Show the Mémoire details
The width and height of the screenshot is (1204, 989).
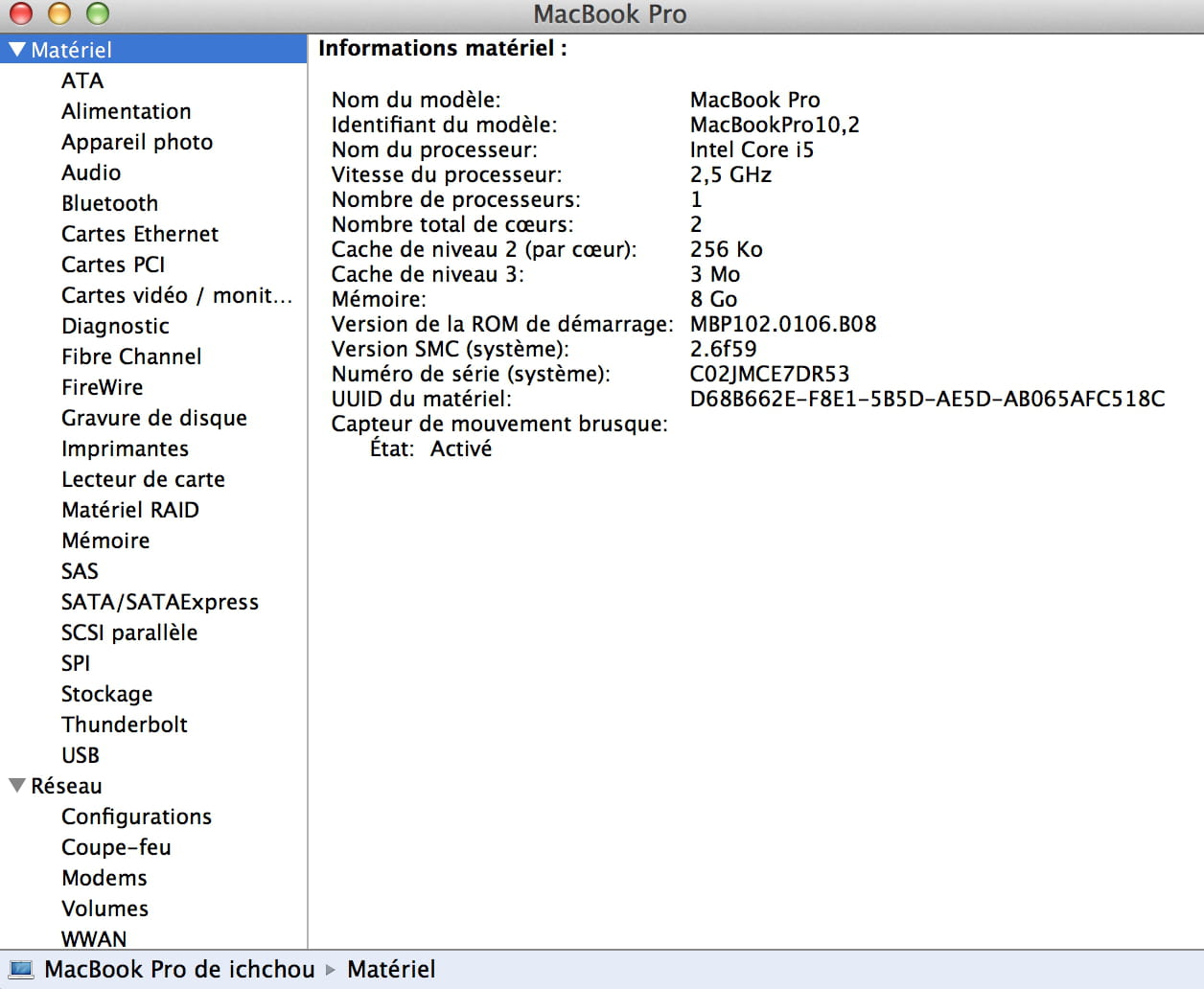(x=105, y=540)
